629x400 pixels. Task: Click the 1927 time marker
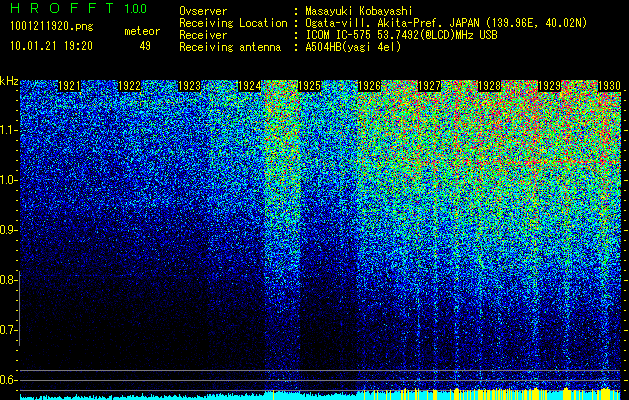pos(429,86)
